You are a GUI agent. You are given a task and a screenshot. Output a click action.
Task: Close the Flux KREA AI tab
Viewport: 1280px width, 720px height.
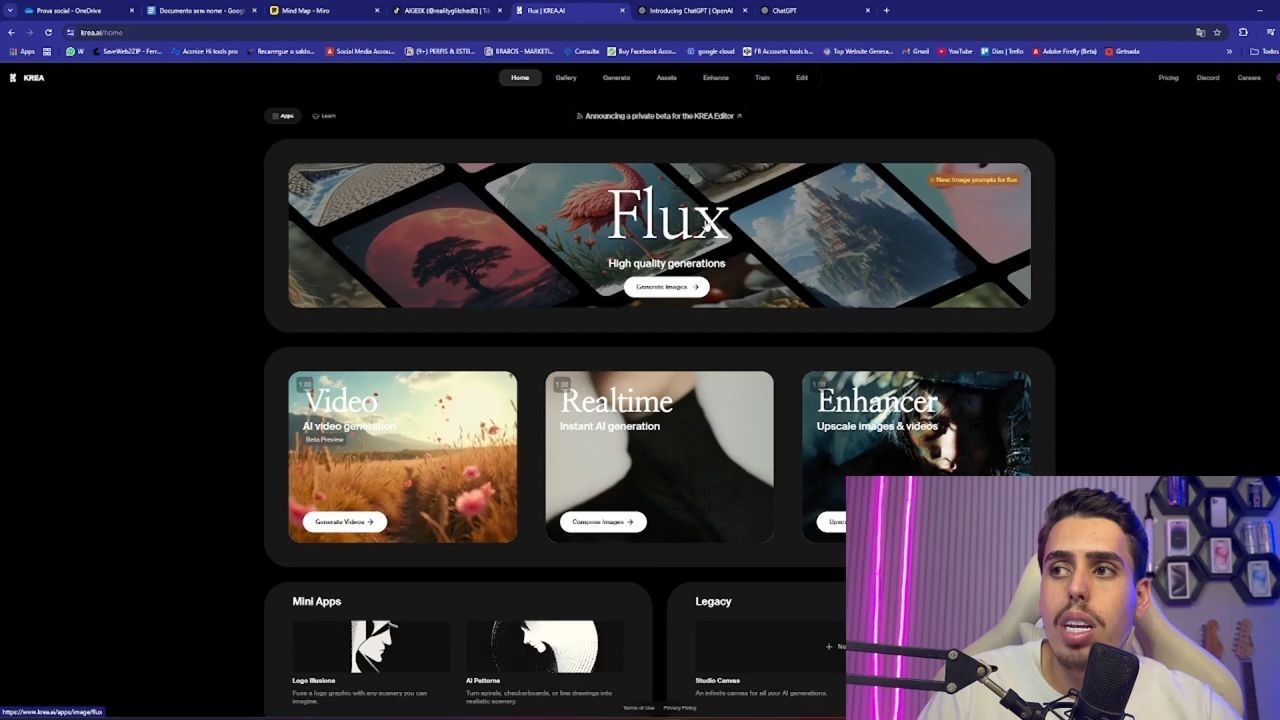pyautogui.click(x=622, y=11)
